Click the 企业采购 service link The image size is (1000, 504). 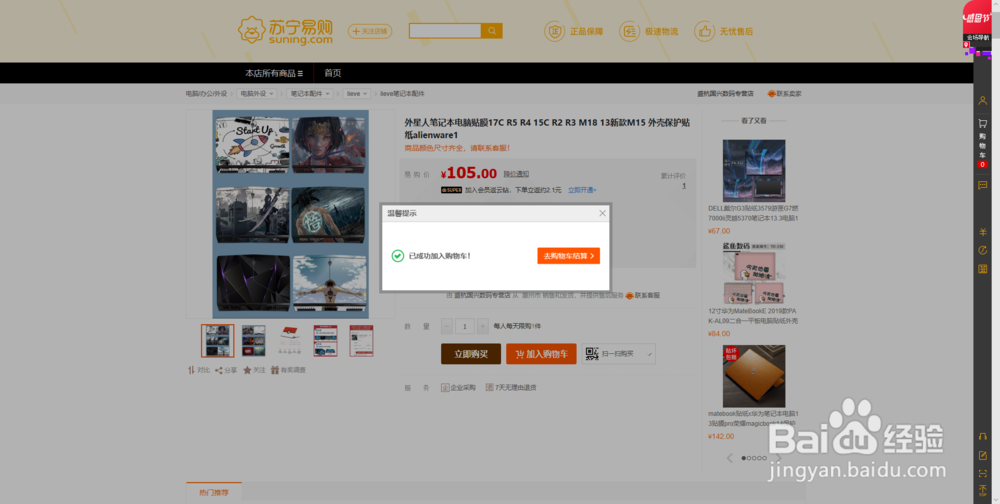[459, 387]
